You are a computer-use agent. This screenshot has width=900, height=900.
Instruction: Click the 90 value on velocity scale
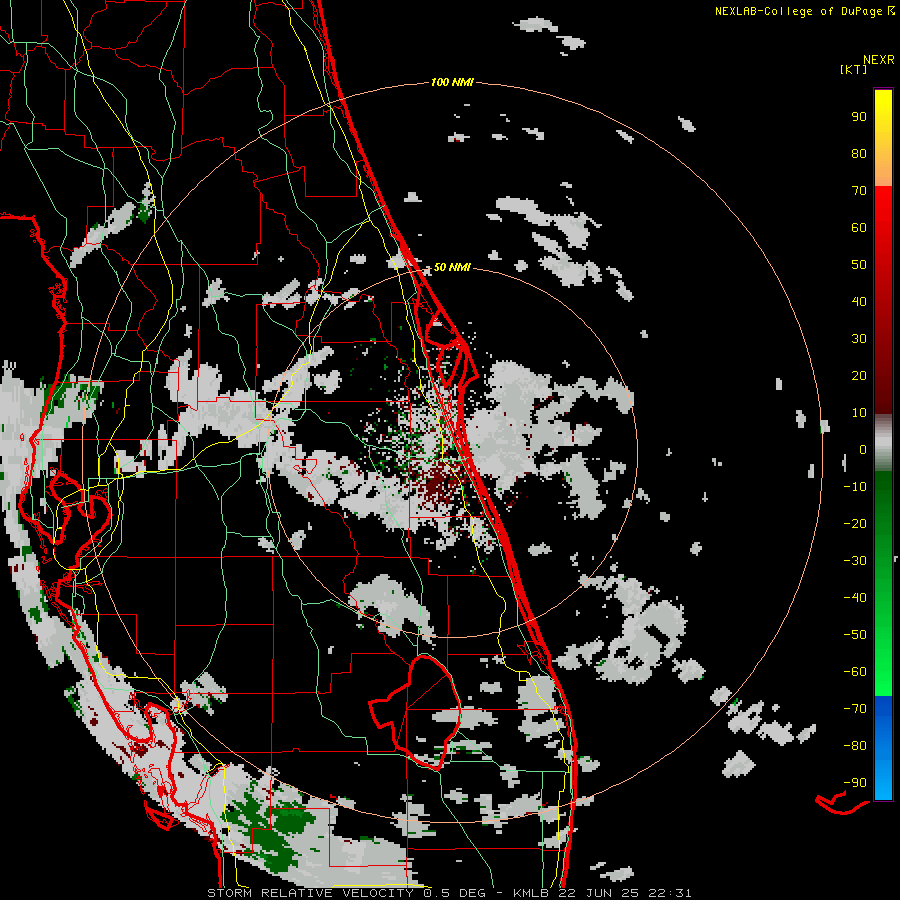pos(859,117)
